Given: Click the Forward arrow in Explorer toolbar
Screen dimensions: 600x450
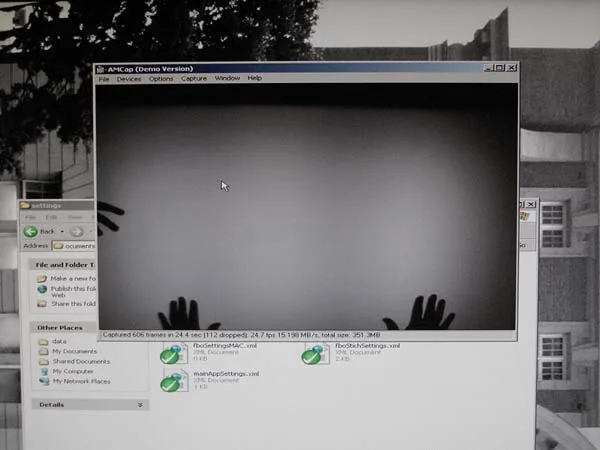Looking at the screenshot, I should [77, 231].
